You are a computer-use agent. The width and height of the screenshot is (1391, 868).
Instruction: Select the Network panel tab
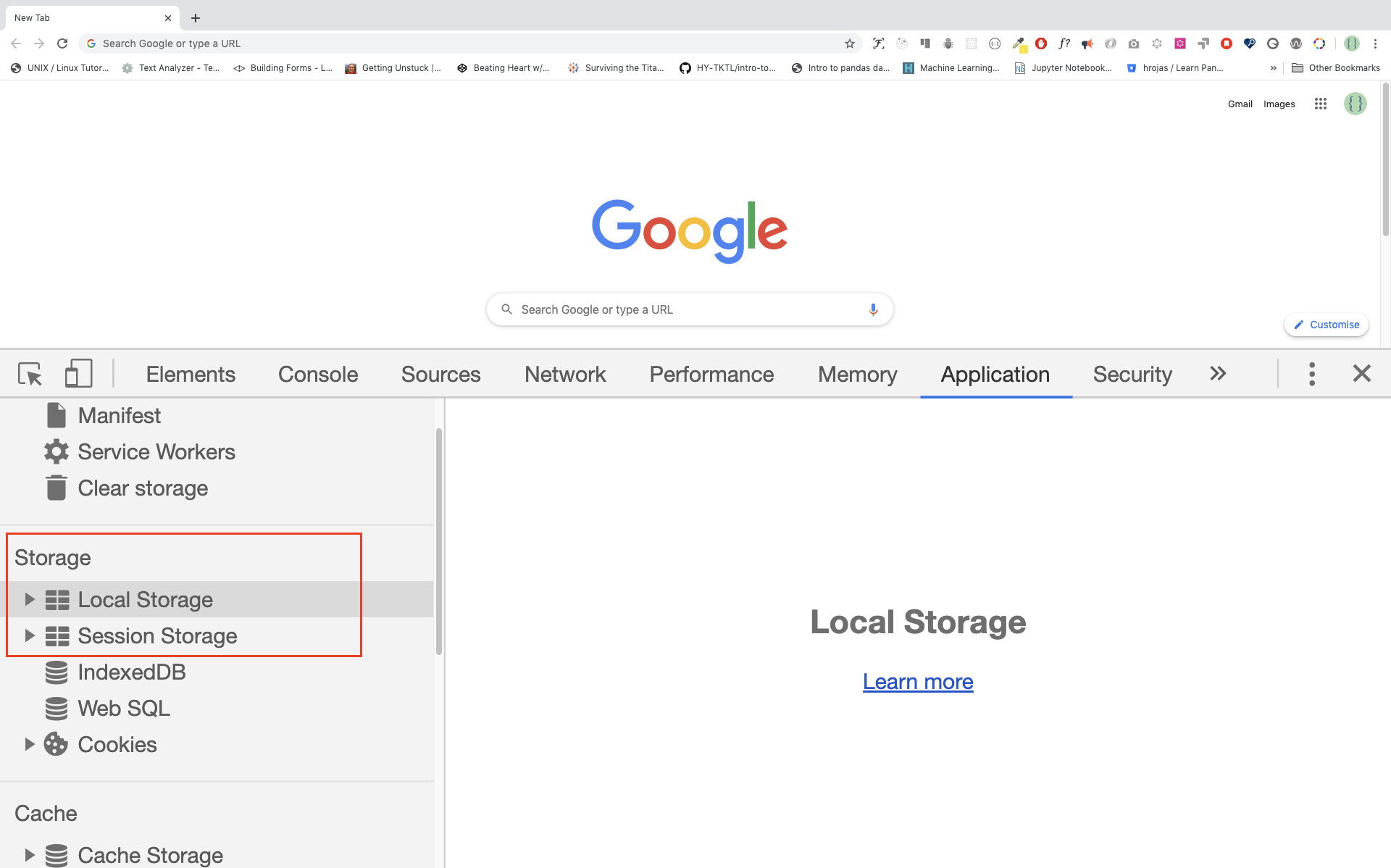pos(565,373)
